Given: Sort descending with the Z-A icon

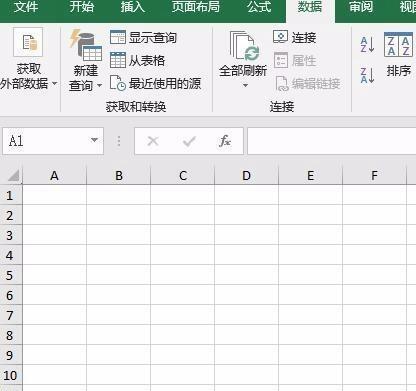Looking at the screenshot, I should [x=367, y=75].
